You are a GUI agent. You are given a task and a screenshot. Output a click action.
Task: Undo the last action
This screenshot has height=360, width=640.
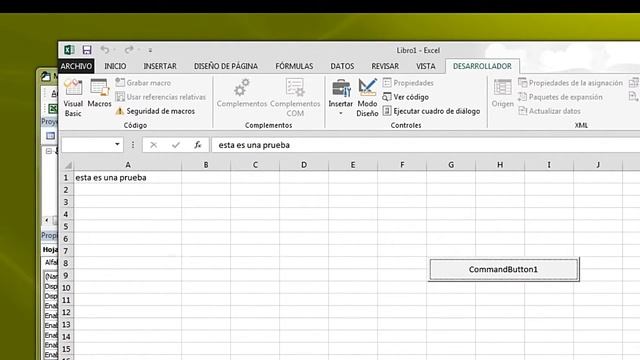click(x=105, y=50)
